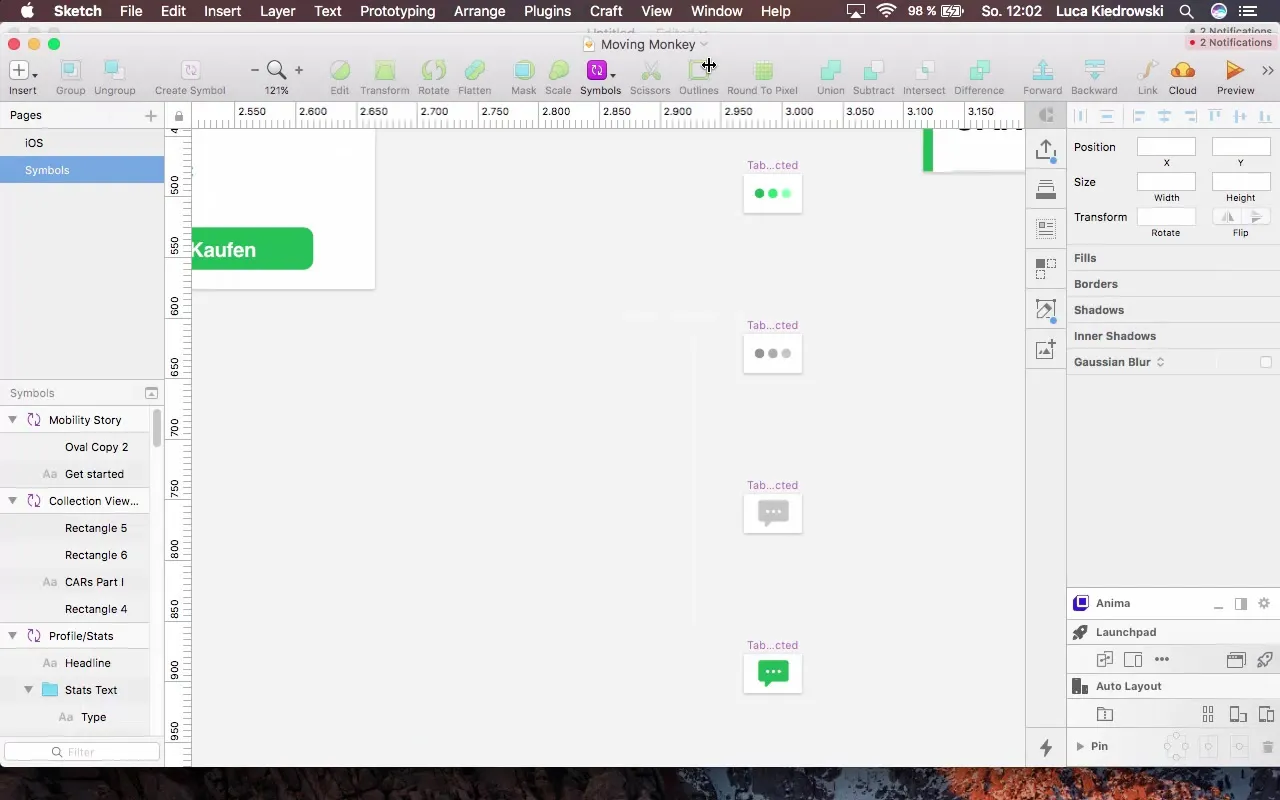Open Anima settings gear
The width and height of the screenshot is (1280, 800).
pyautogui.click(x=1264, y=603)
